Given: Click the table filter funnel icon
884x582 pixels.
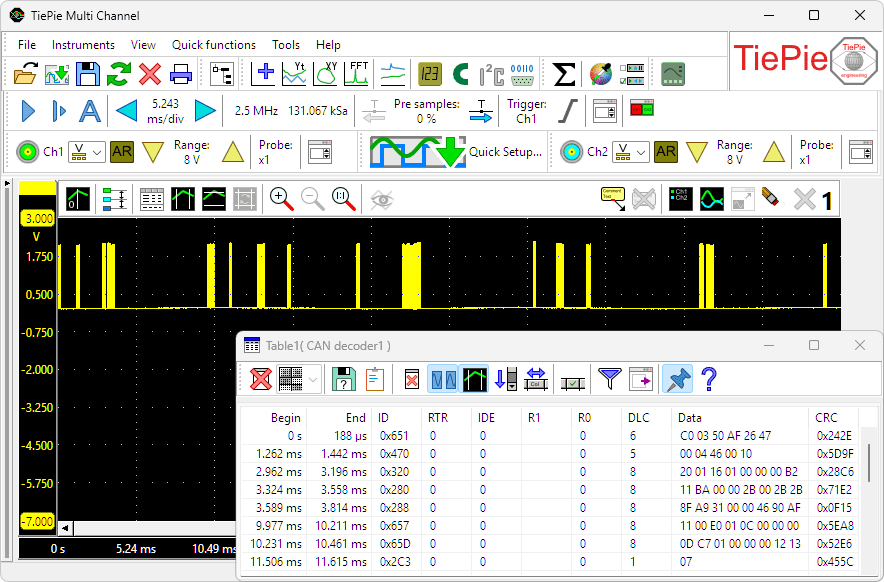Looking at the screenshot, I should (609, 379).
